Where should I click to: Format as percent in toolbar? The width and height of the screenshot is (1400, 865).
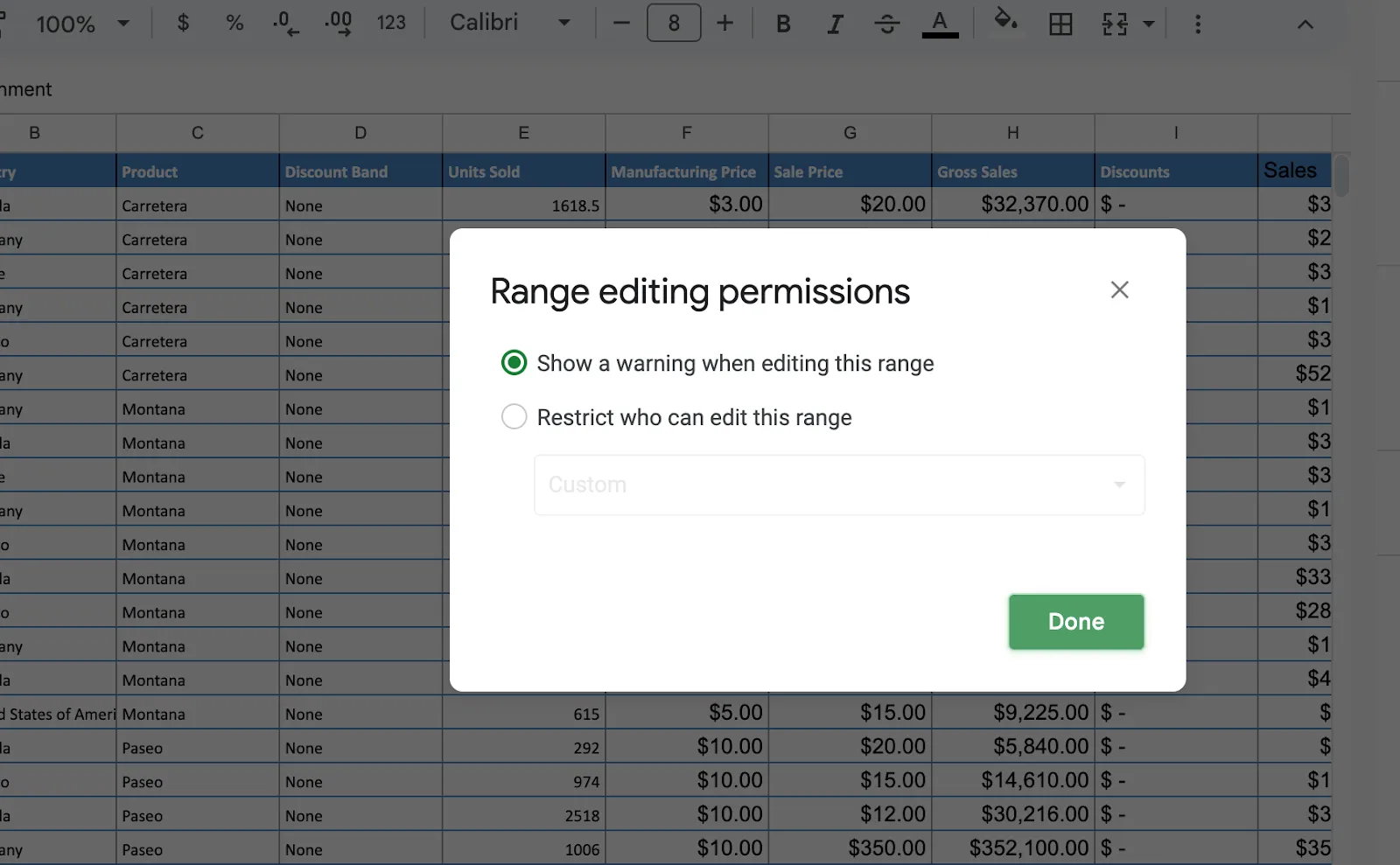pyautogui.click(x=234, y=23)
